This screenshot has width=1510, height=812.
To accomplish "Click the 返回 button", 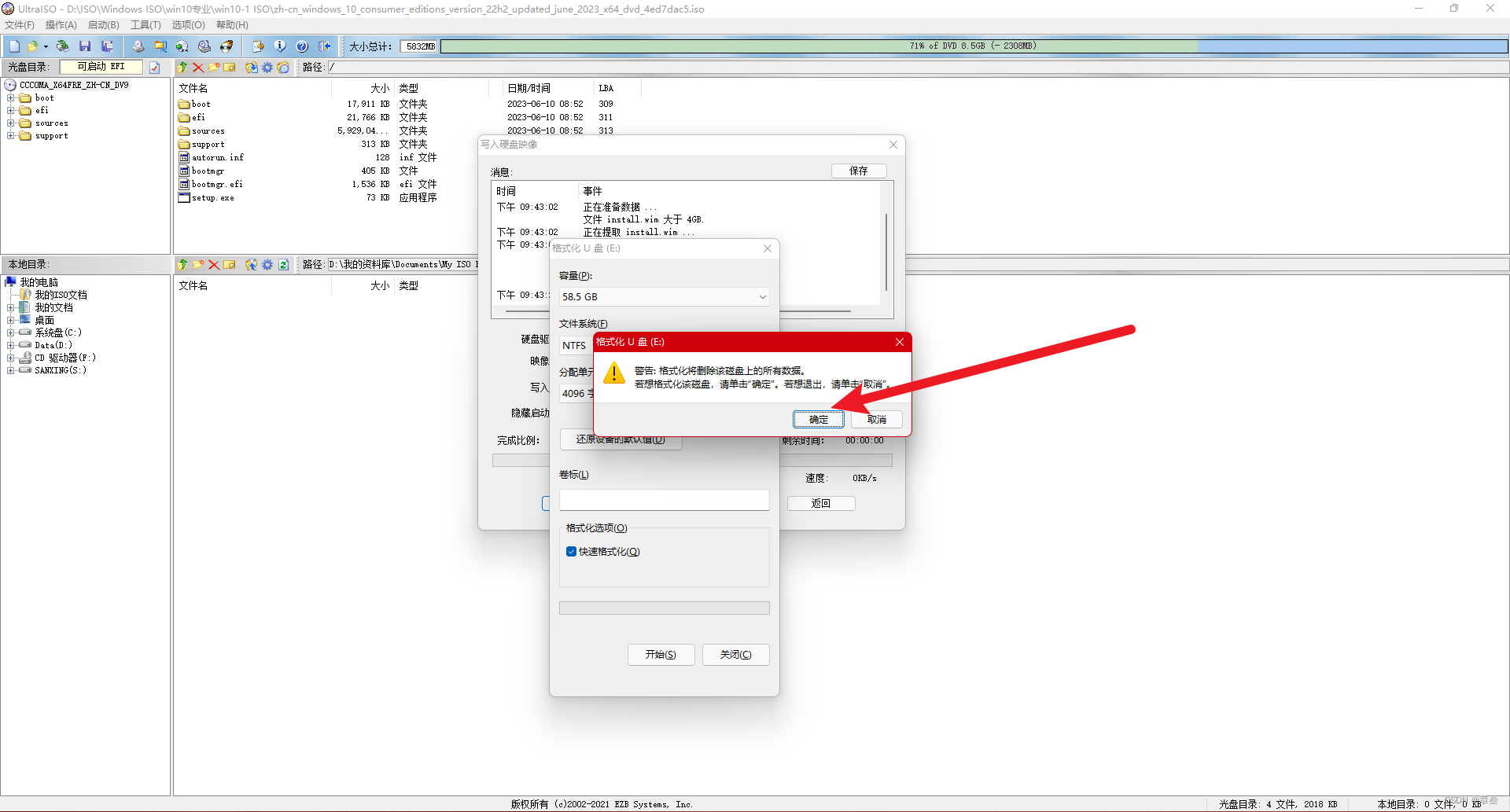I will point(821,503).
